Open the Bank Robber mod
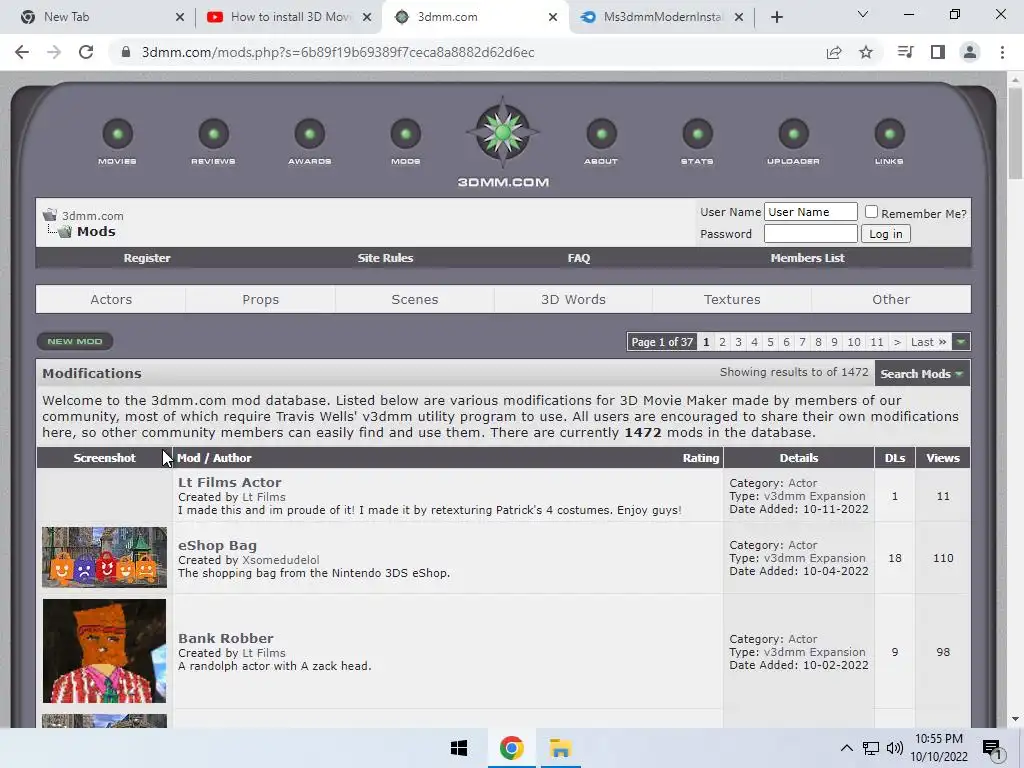 point(226,638)
